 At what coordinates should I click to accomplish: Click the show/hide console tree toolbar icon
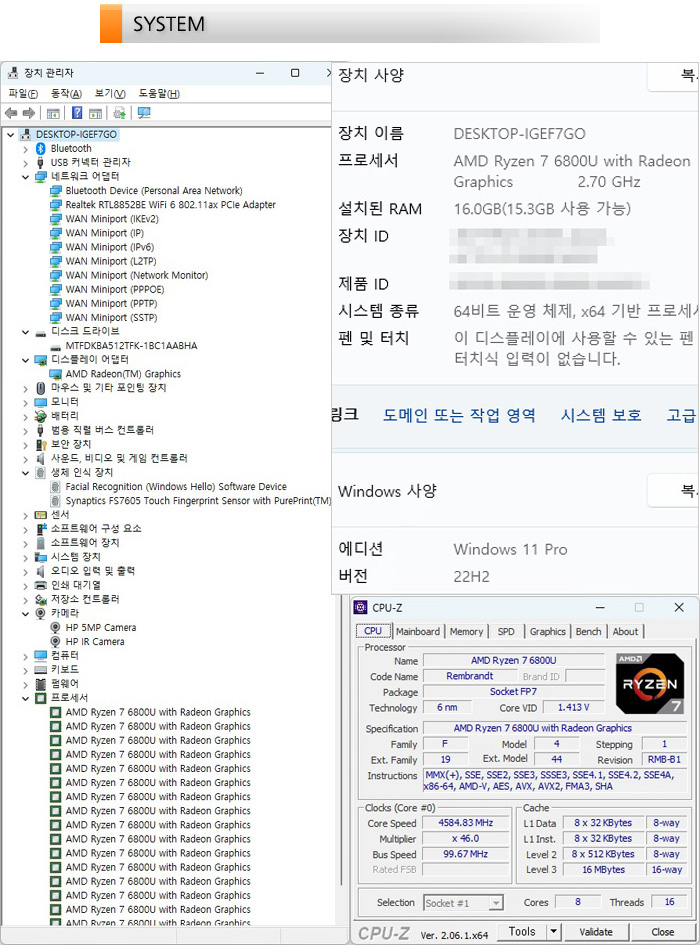coord(53,113)
